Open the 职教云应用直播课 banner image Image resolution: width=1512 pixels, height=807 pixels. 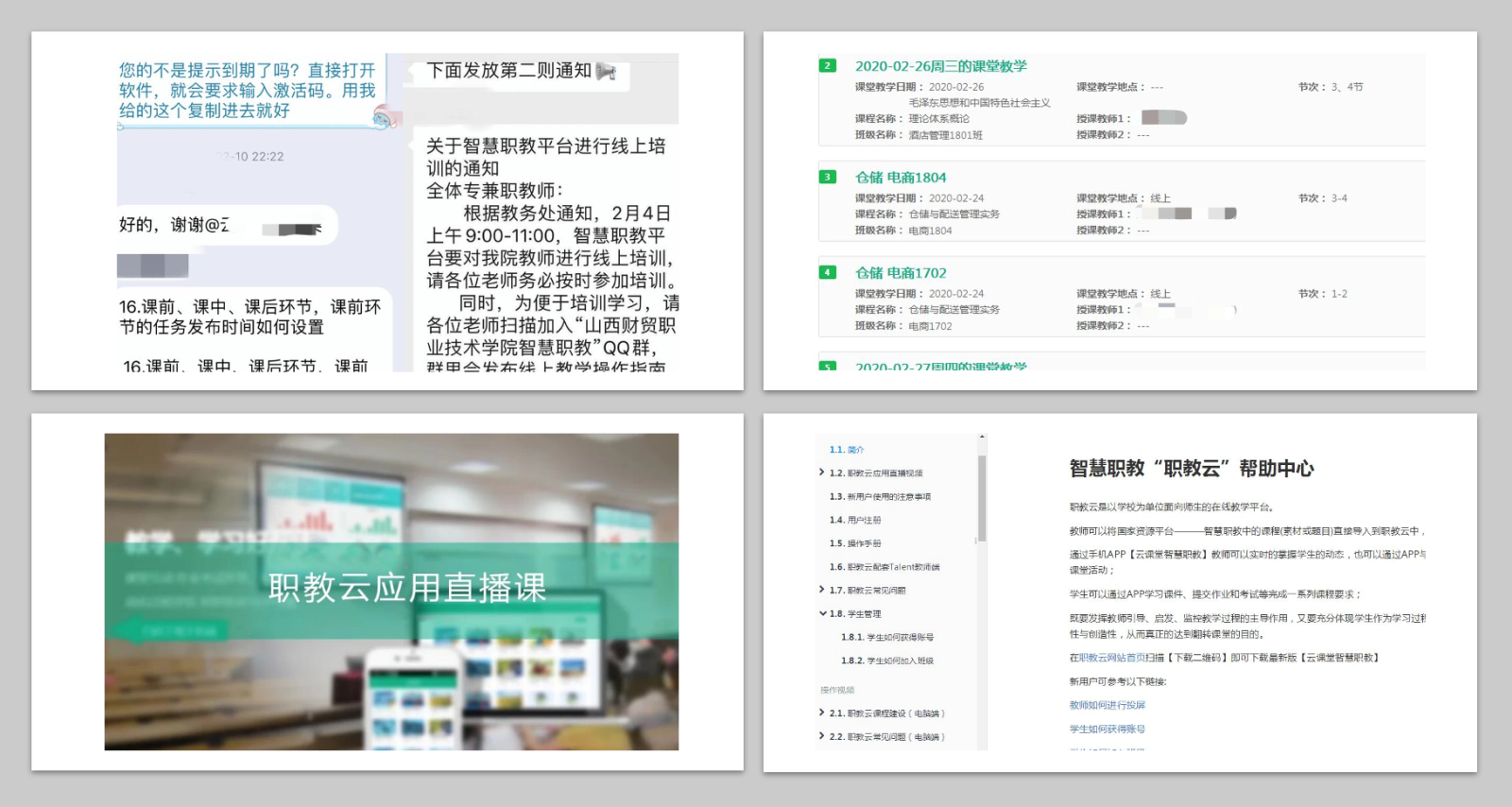pyautogui.click(x=391, y=592)
